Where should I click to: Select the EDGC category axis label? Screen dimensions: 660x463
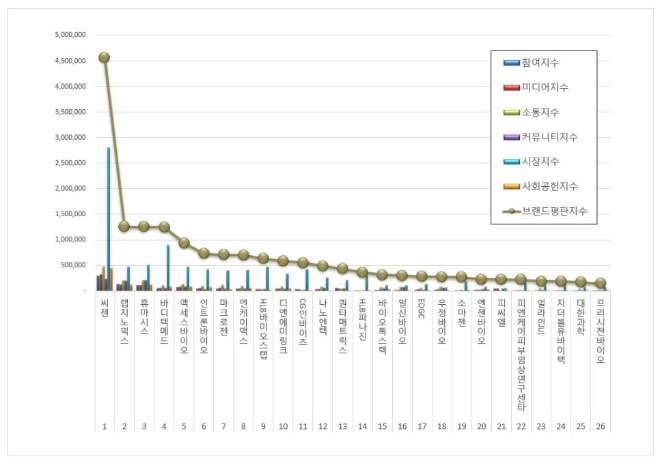point(421,306)
